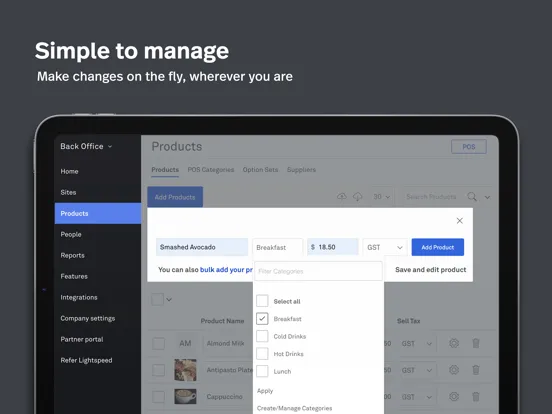
Task: Delete the Cappuccino product
Action: pyautogui.click(x=476, y=396)
